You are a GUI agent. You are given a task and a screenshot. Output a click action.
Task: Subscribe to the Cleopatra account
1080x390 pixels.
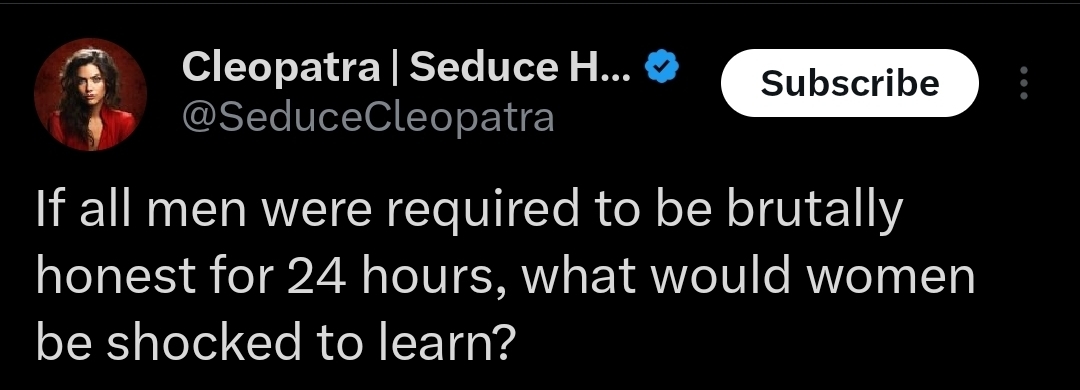coord(849,83)
